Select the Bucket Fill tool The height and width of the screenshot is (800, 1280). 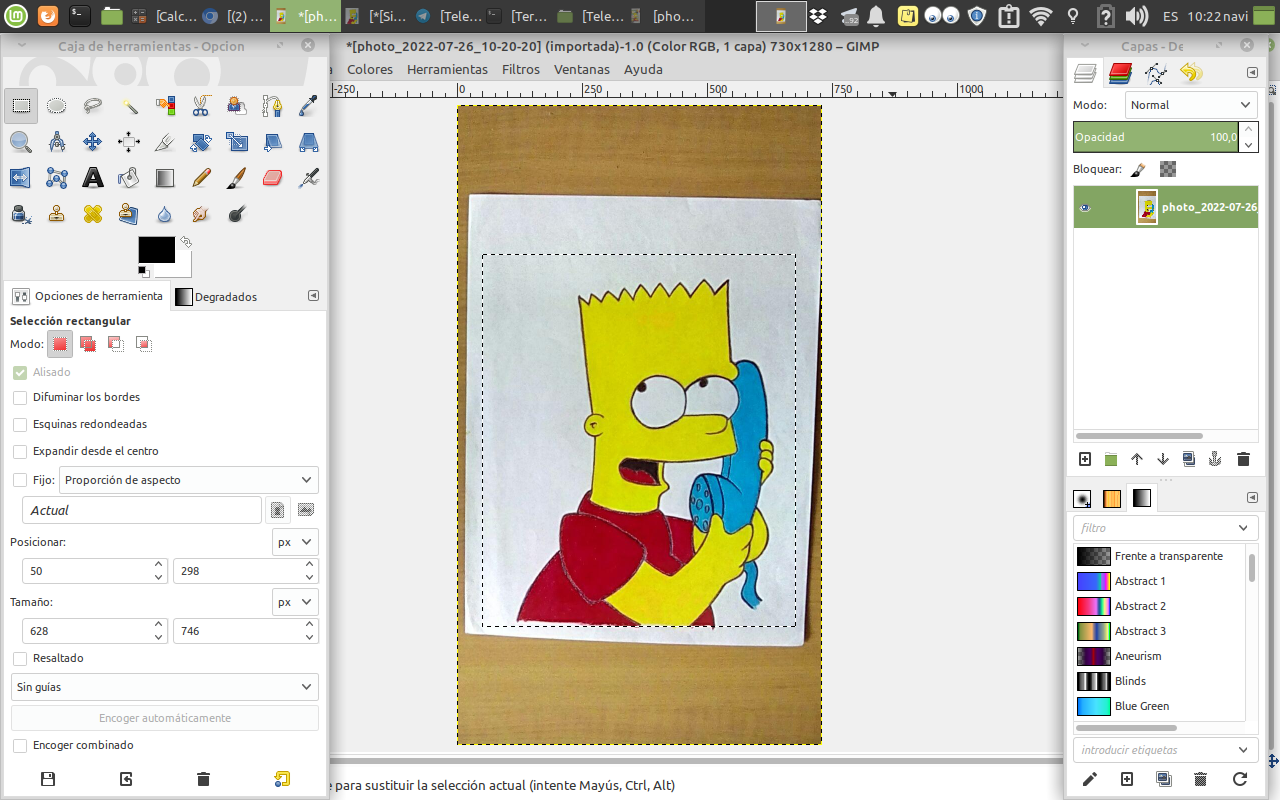point(129,177)
